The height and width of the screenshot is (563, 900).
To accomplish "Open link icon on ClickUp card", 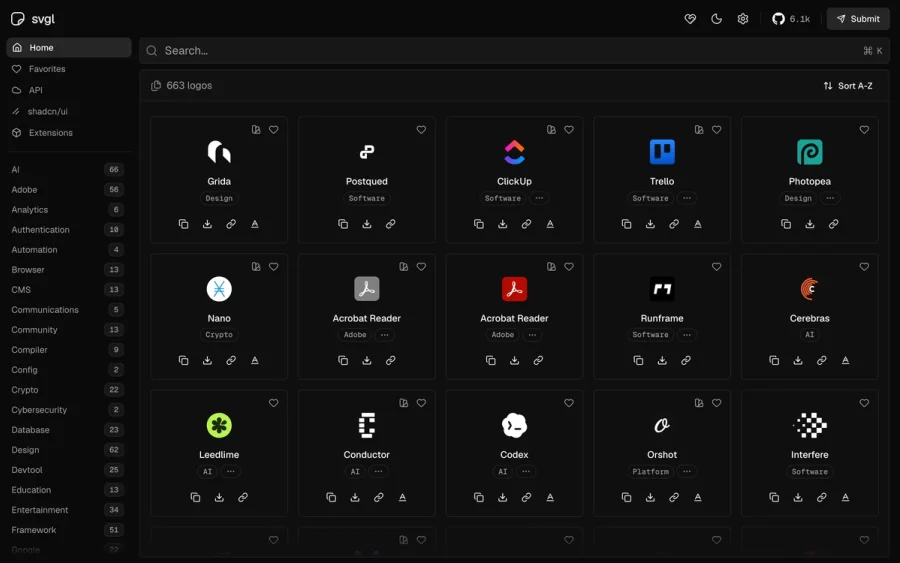I will [x=526, y=224].
